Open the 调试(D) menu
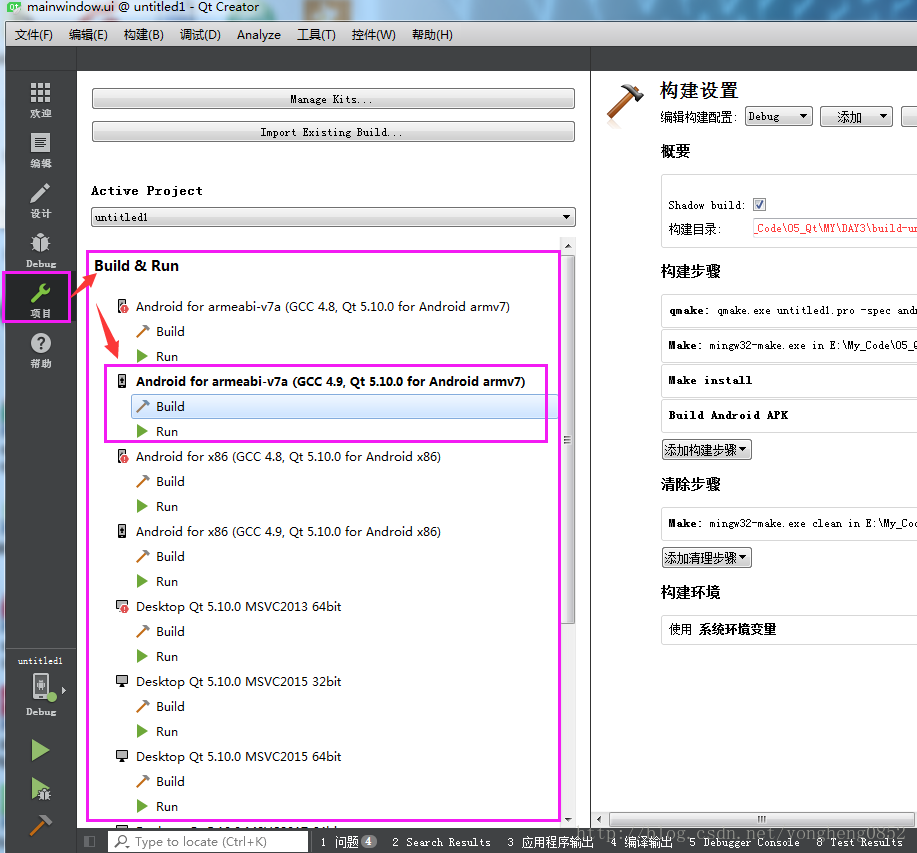Image resolution: width=917 pixels, height=853 pixels. click(200, 34)
